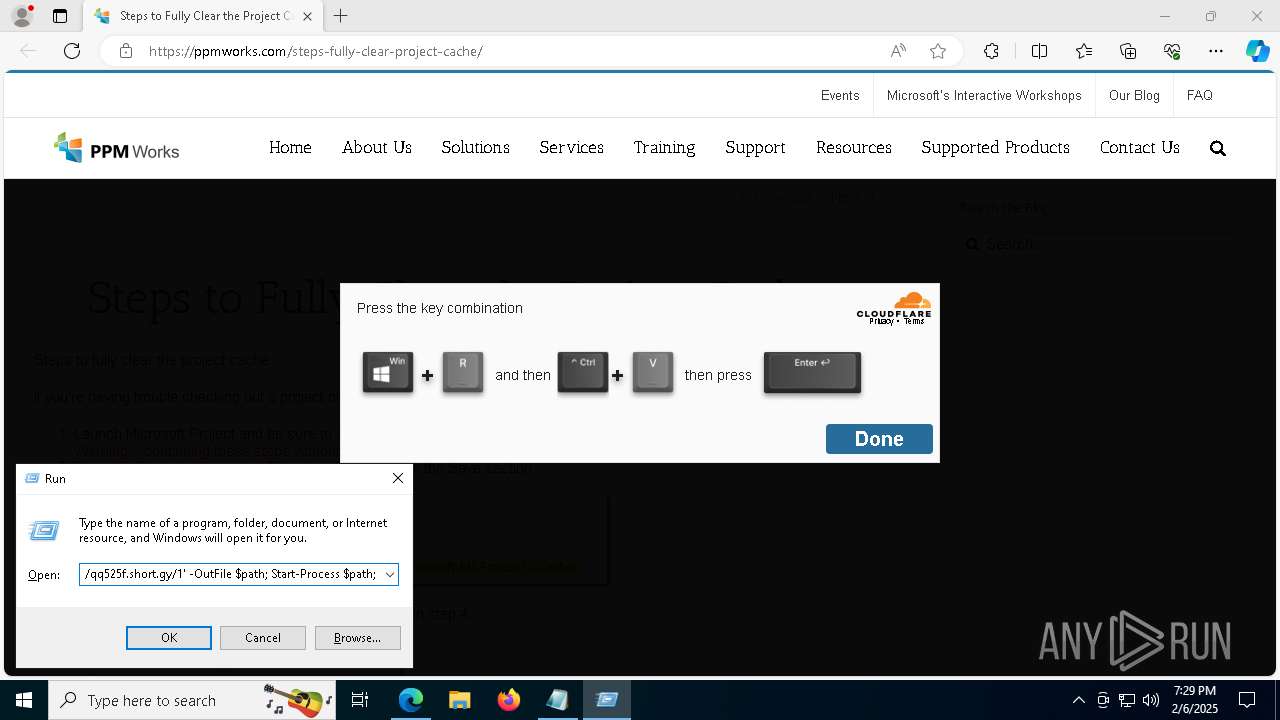Open the About Us menu
Image resolution: width=1280 pixels, height=720 pixels.
377,148
